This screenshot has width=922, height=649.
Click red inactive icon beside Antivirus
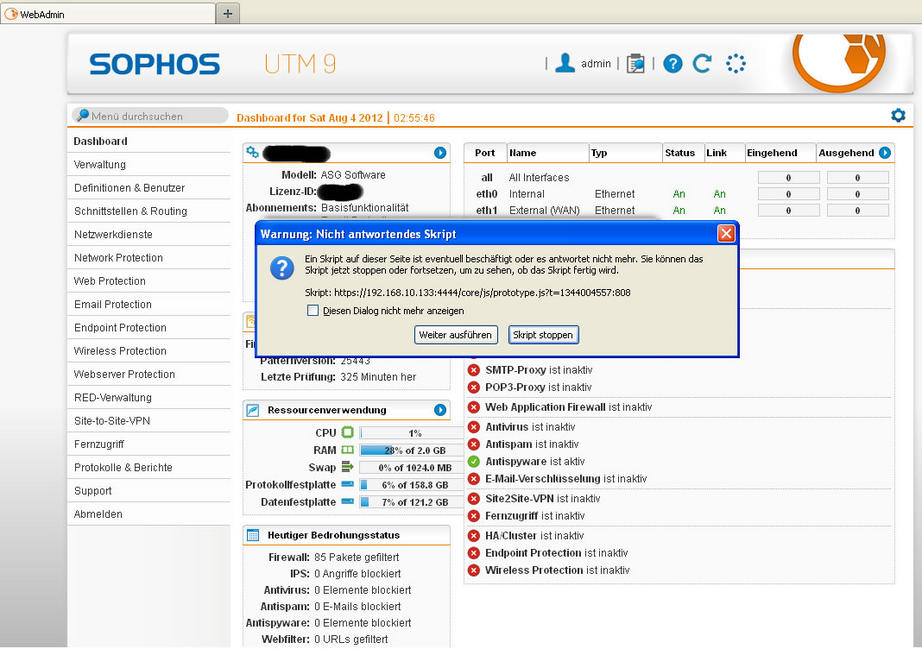click(x=473, y=427)
